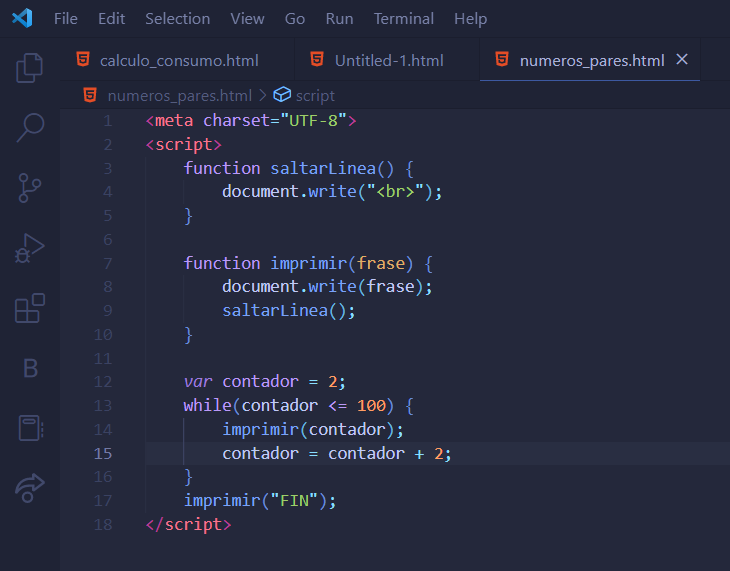
Task: Click HTML icon on calculo_consumo.html tab
Action: point(83,60)
